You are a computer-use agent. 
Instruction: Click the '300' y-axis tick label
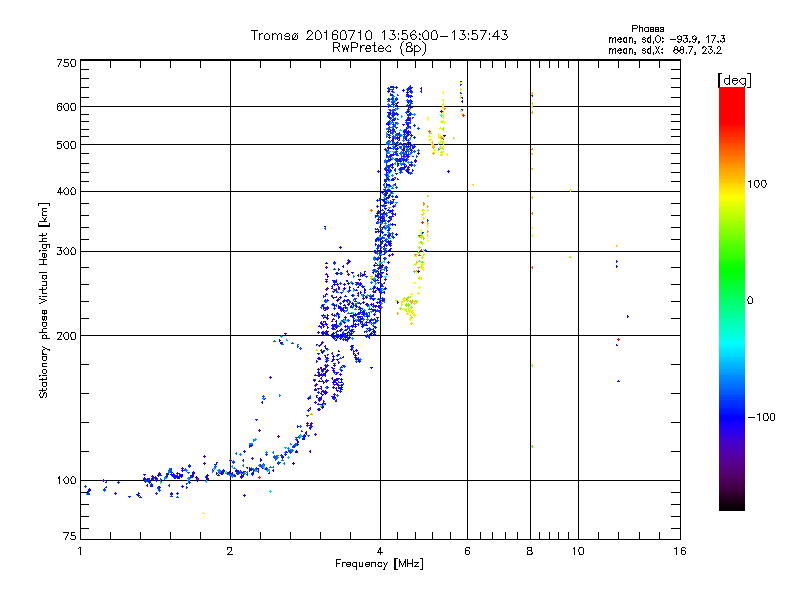(66, 251)
